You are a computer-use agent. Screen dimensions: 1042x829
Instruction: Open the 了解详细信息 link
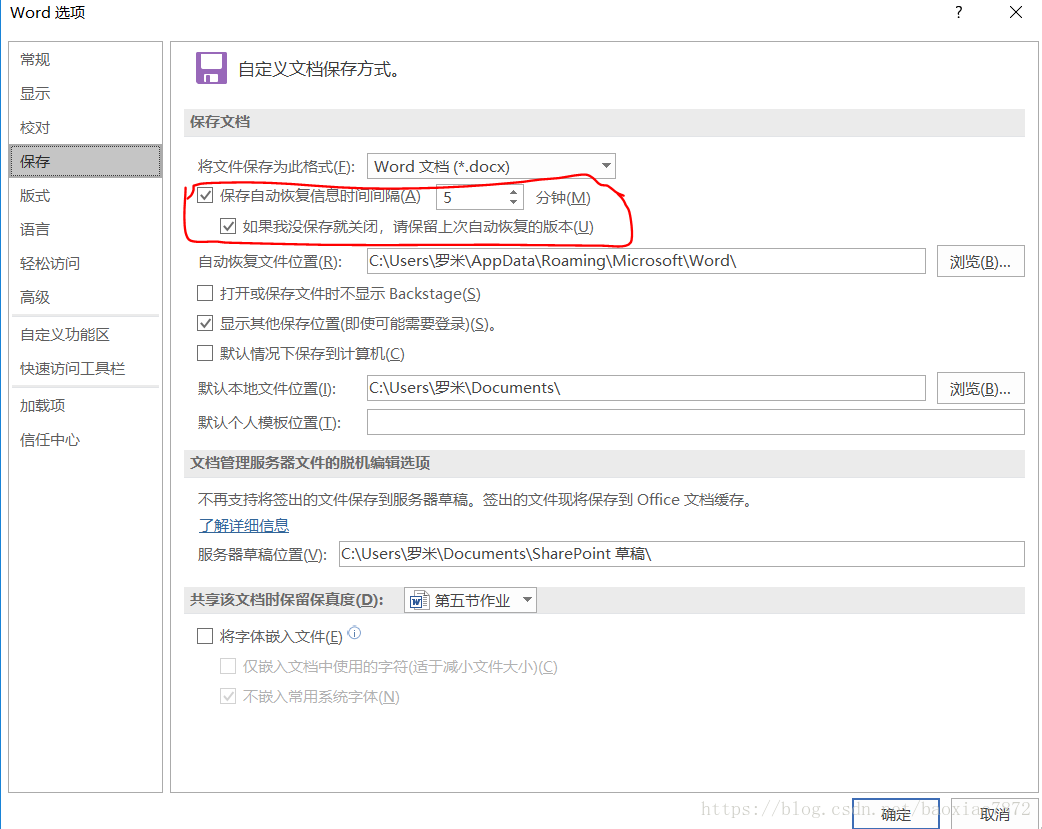pos(244,525)
